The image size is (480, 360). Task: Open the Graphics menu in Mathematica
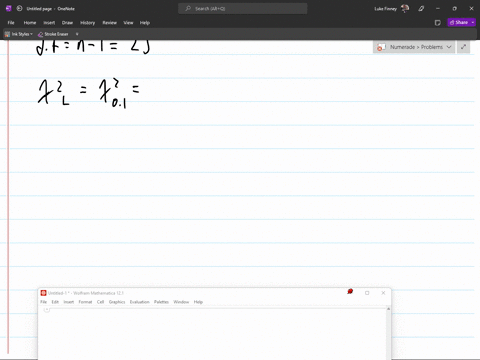tap(117, 302)
